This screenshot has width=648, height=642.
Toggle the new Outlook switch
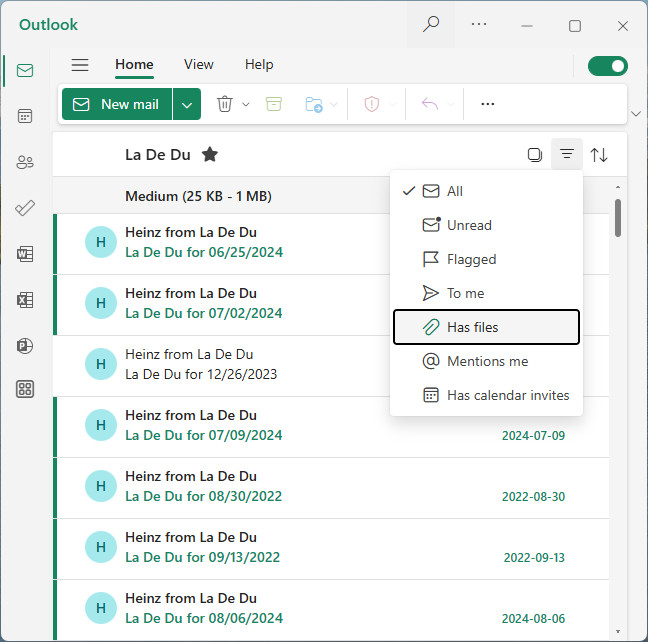608,66
